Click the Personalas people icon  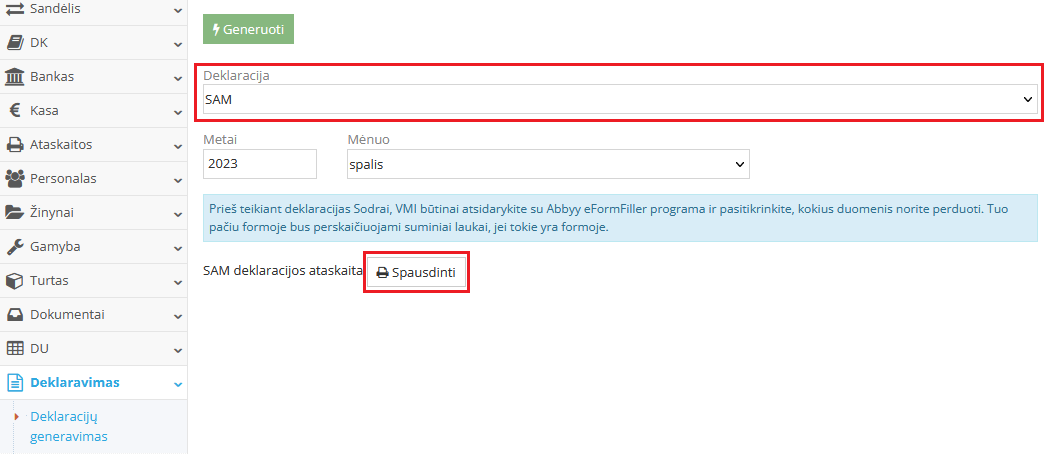coord(15,178)
